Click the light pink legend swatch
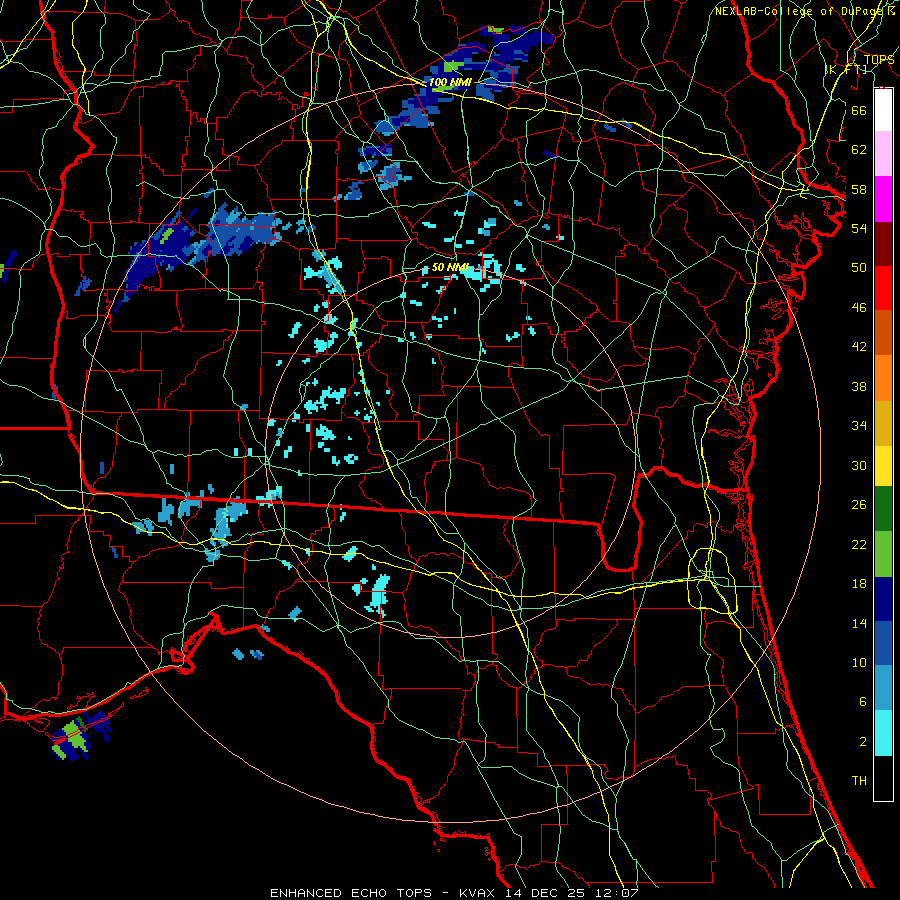The height and width of the screenshot is (900, 900). [883, 153]
